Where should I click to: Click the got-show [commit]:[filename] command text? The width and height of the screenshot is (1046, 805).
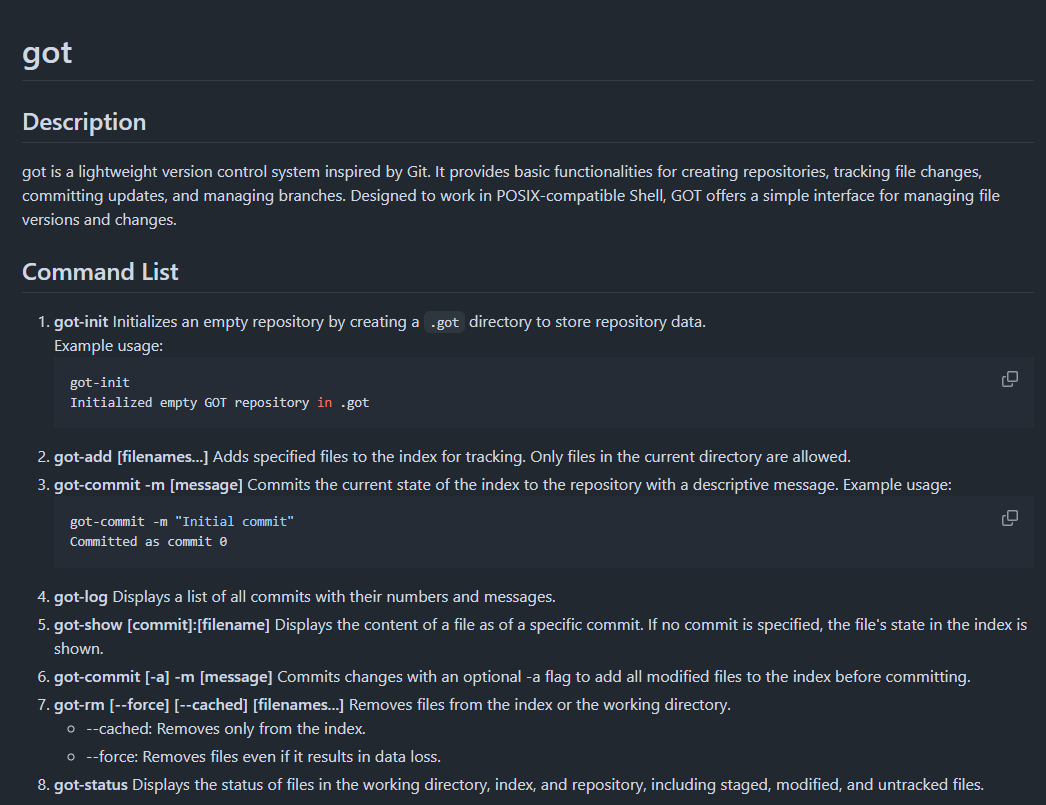162,625
